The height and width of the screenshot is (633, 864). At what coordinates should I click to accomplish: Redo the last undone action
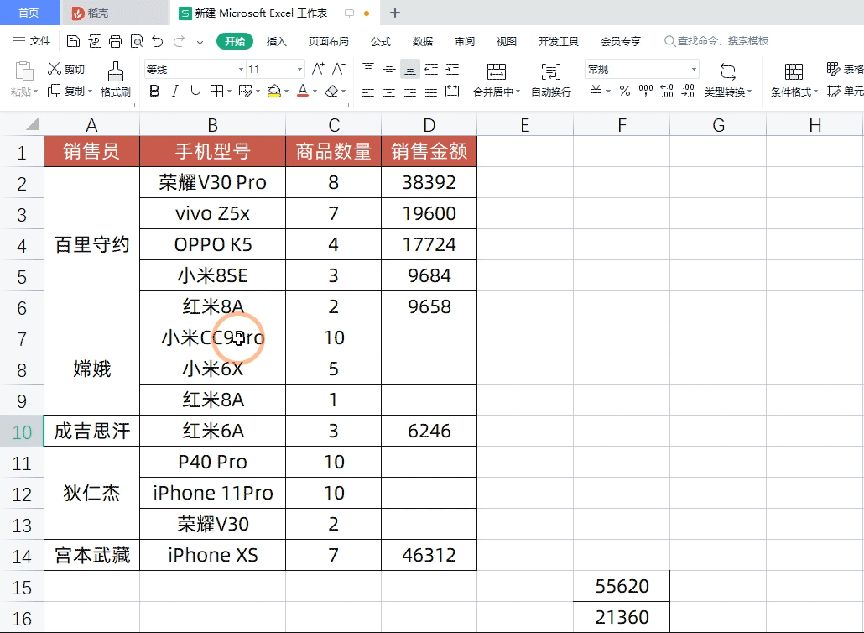coord(179,41)
